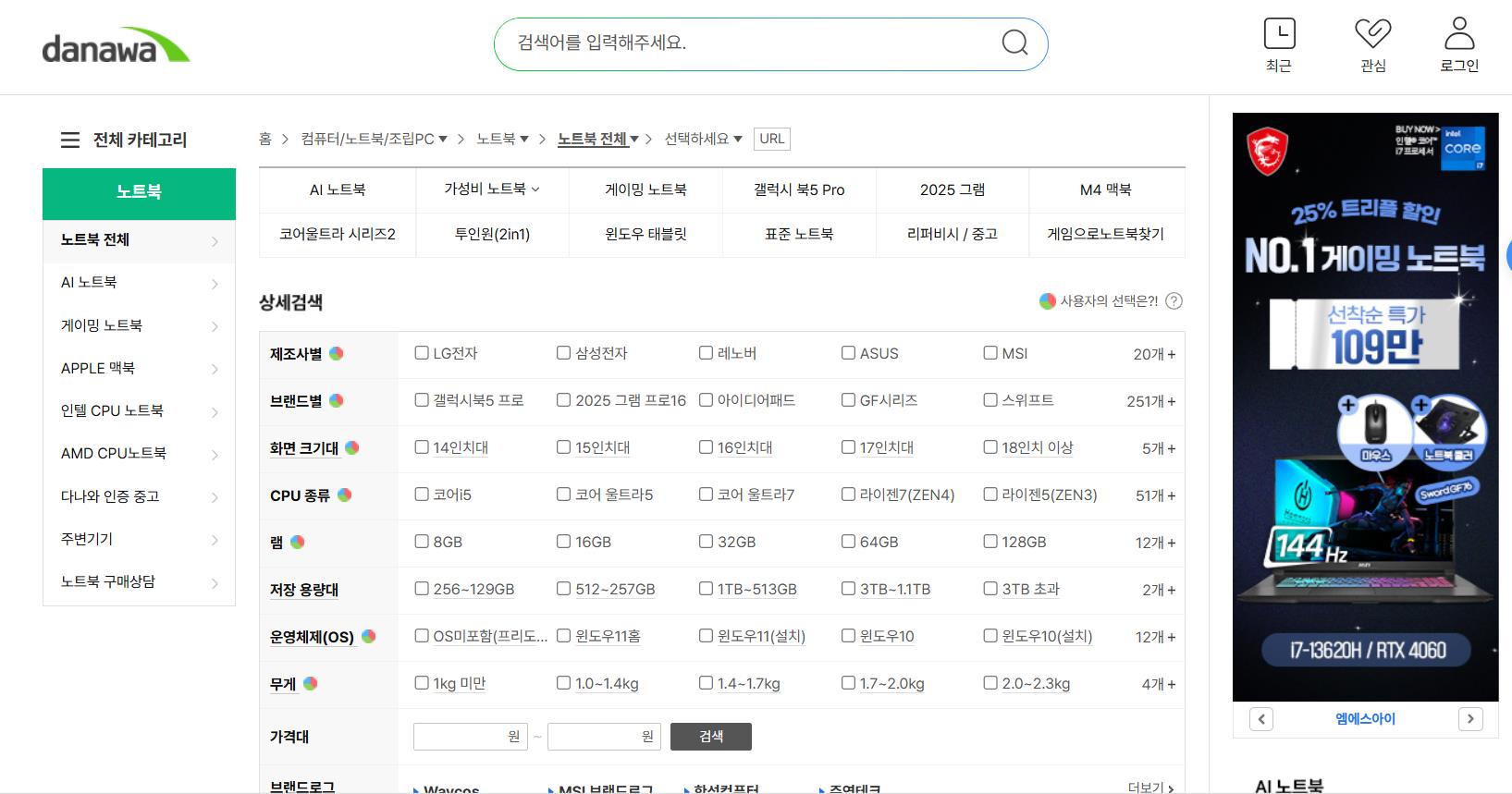Check the 삼성전자 manufacturer checkbox
Image resolution: width=1512 pixels, height=794 pixels.
pos(563,353)
